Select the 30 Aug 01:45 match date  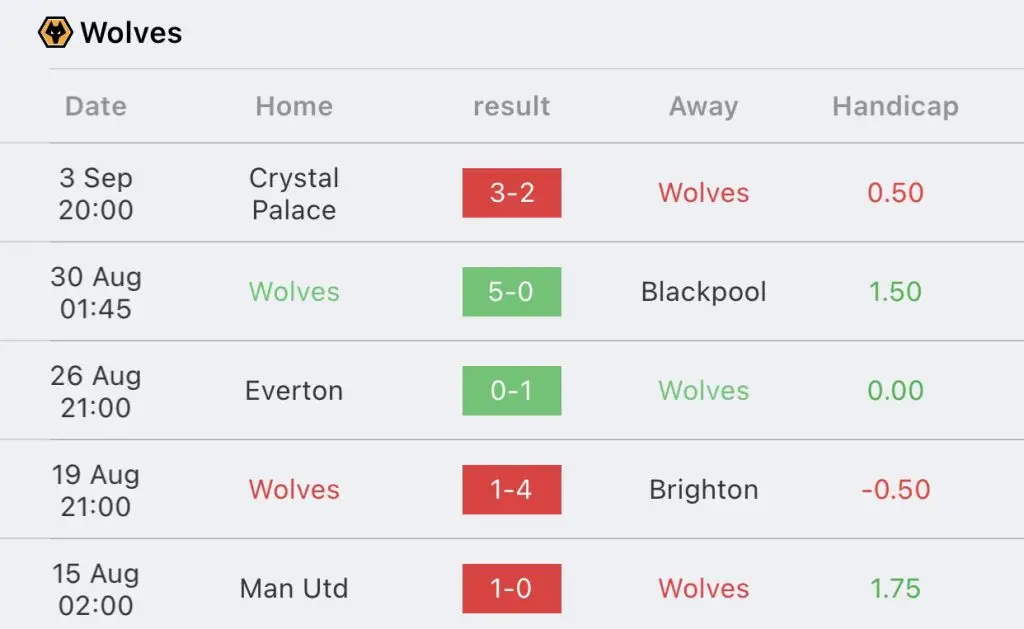click(x=96, y=292)
